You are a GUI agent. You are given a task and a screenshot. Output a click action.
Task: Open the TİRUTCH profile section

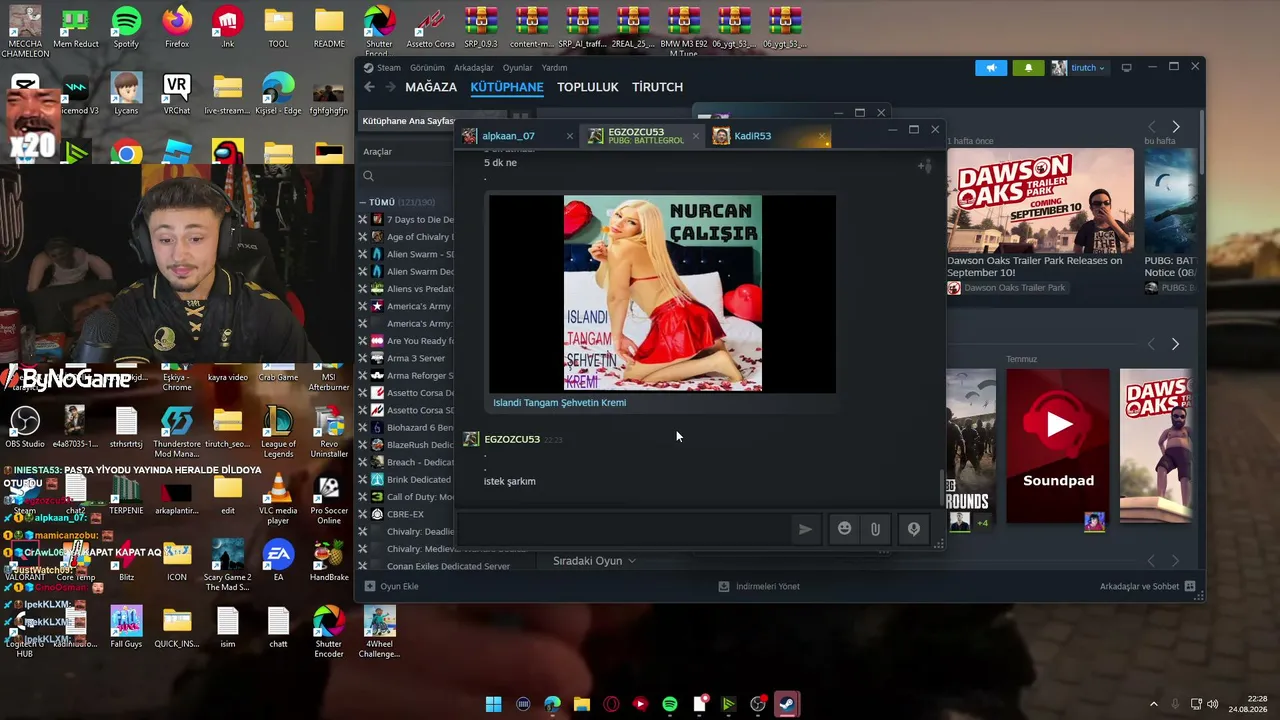tap(657, 87)
